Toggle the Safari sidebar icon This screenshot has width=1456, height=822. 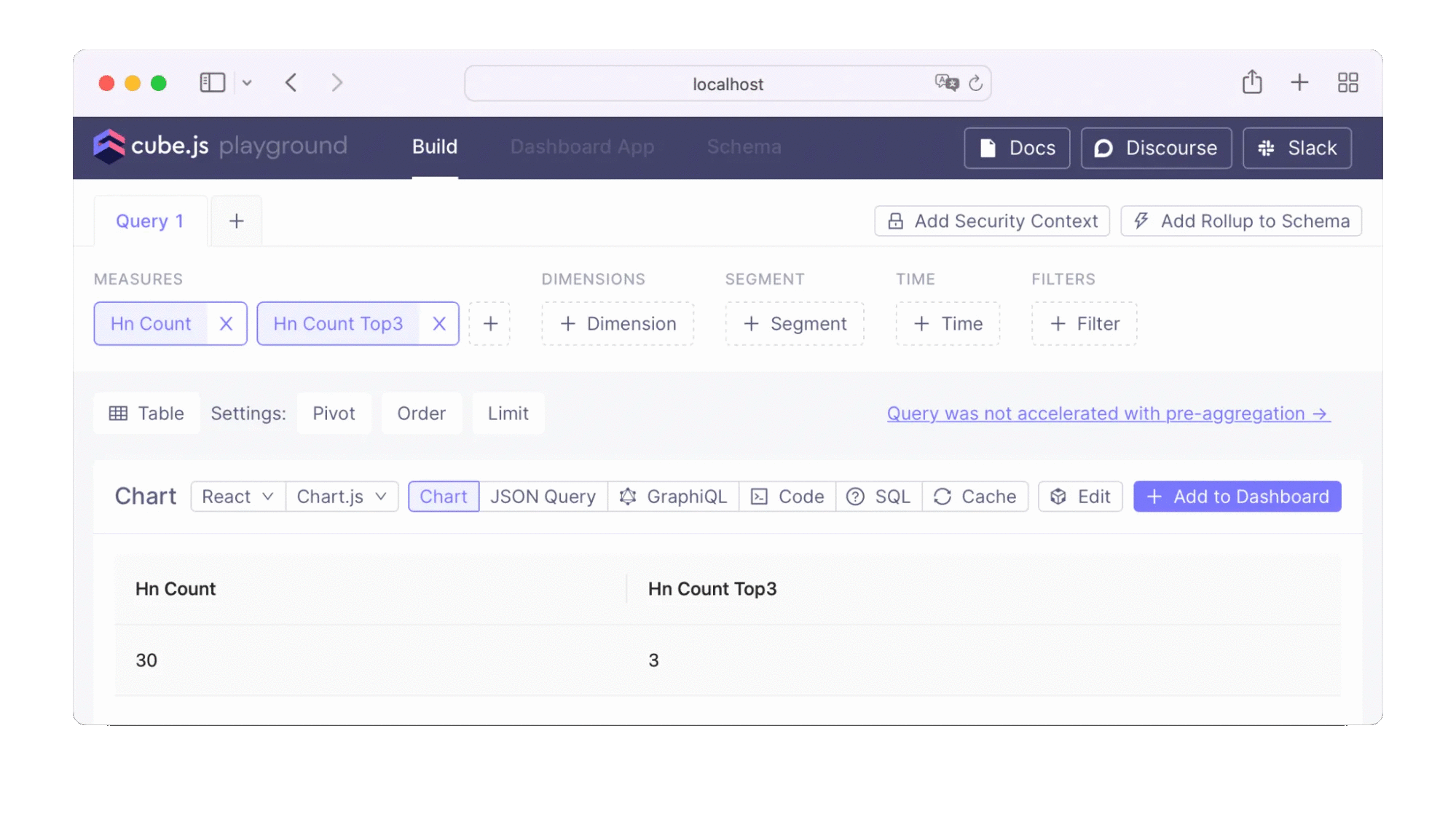(x=212, y=82)
